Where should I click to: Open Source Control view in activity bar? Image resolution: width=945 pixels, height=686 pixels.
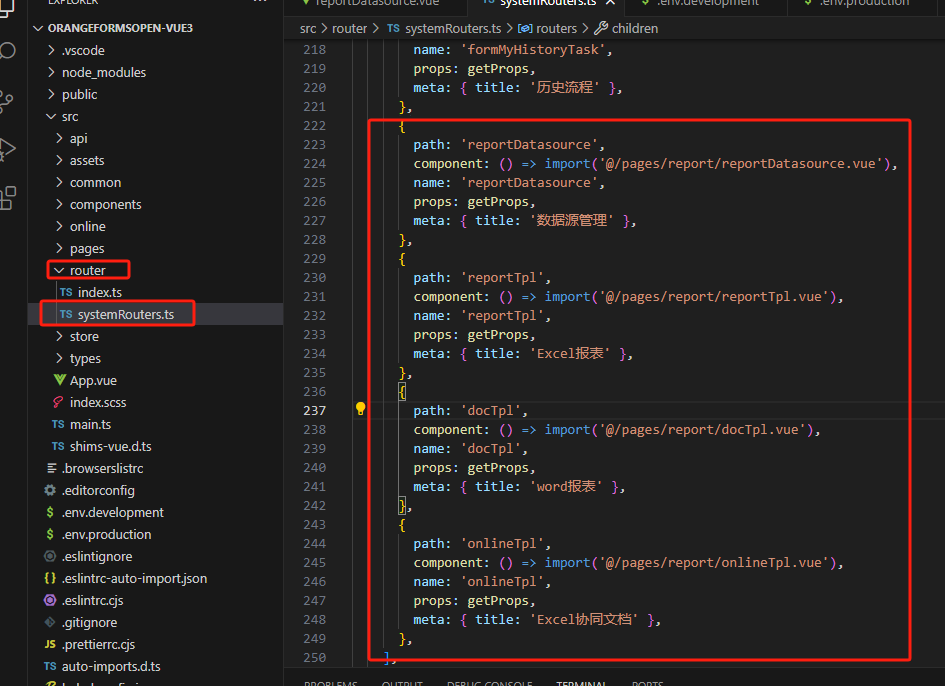coord(6,101)
